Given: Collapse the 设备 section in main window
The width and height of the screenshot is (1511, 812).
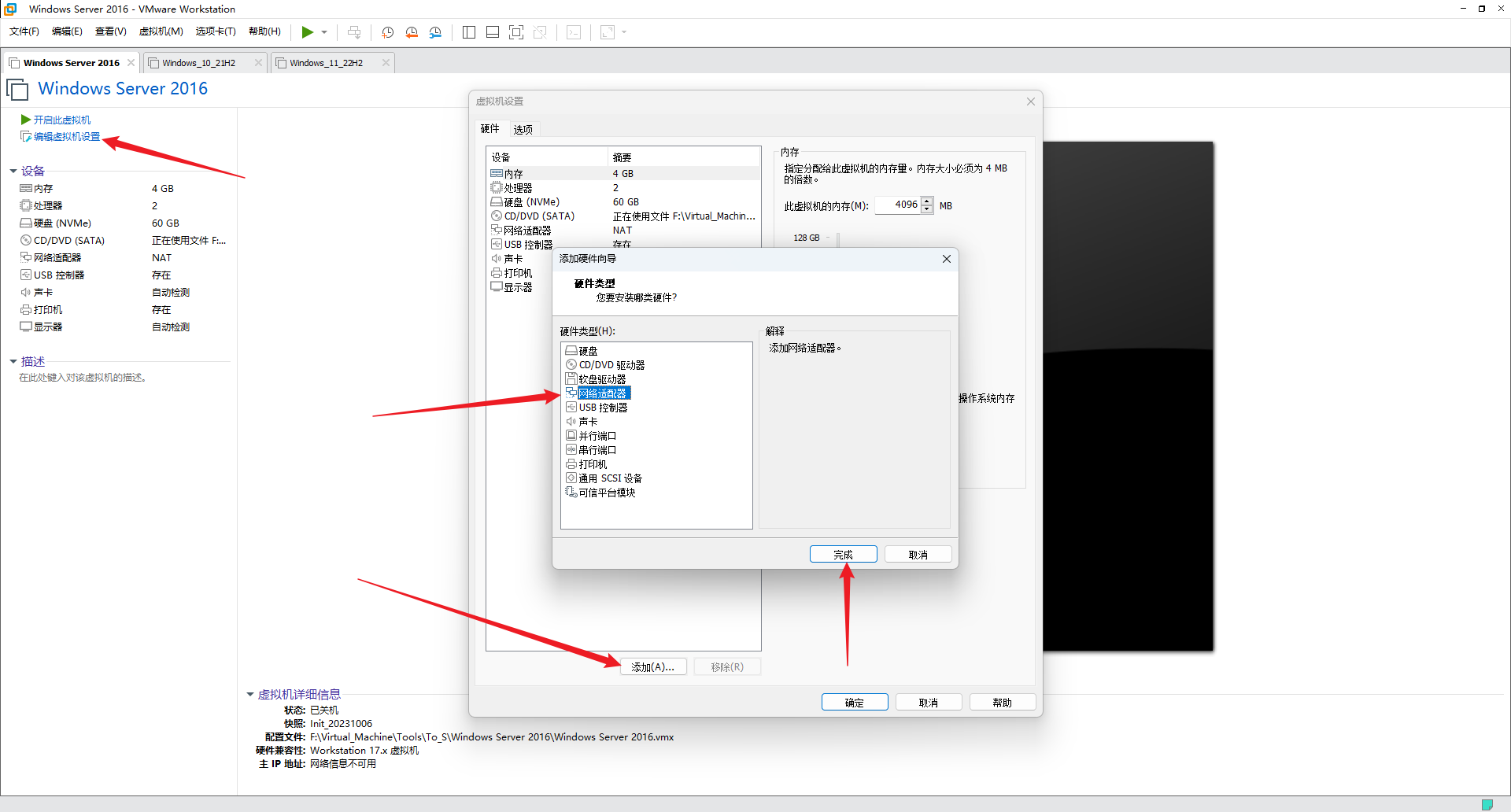Looking at the screenshot, I should [x=13, y=171].
